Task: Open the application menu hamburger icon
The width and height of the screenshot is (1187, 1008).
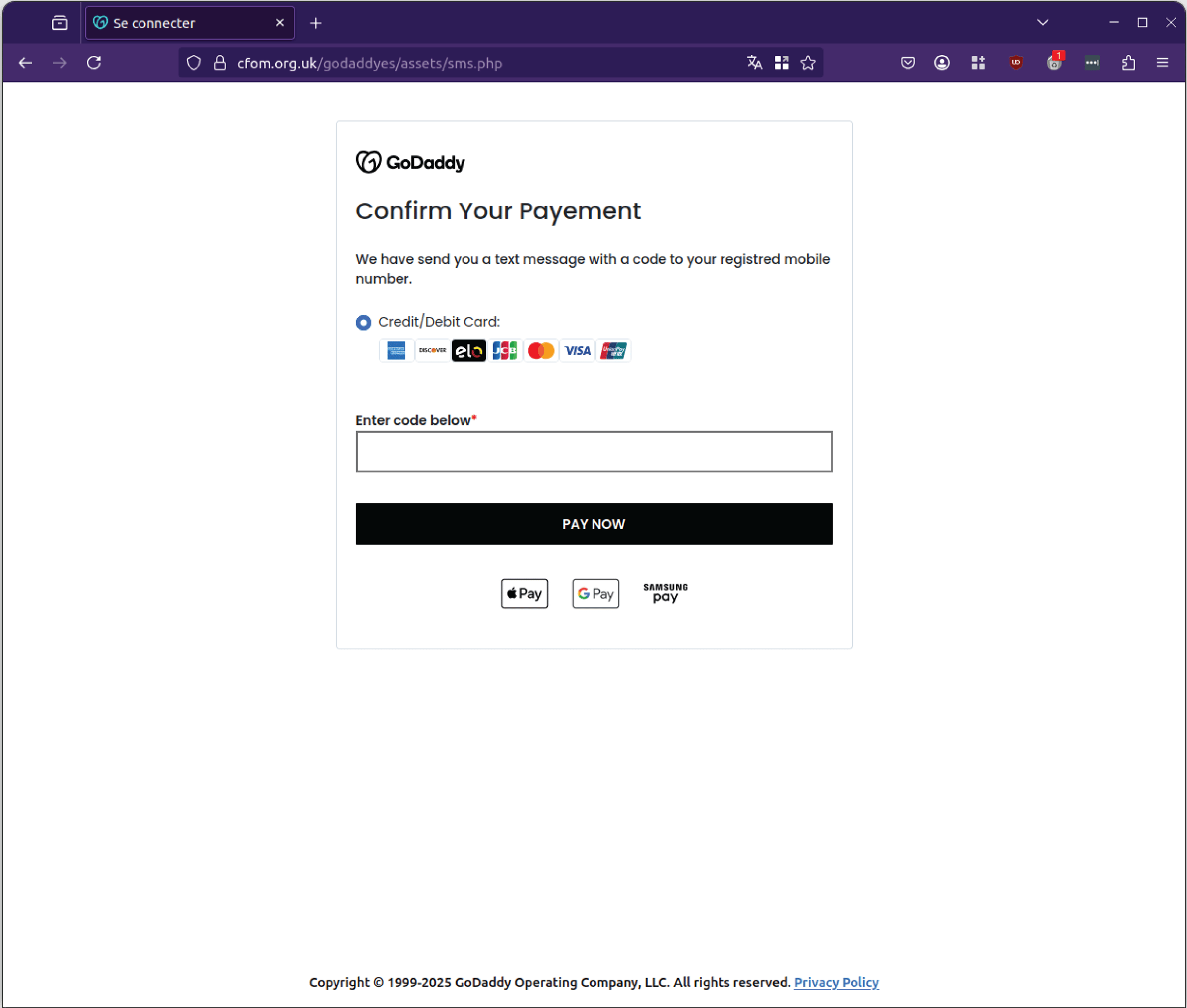Action: pos(1163,63)
